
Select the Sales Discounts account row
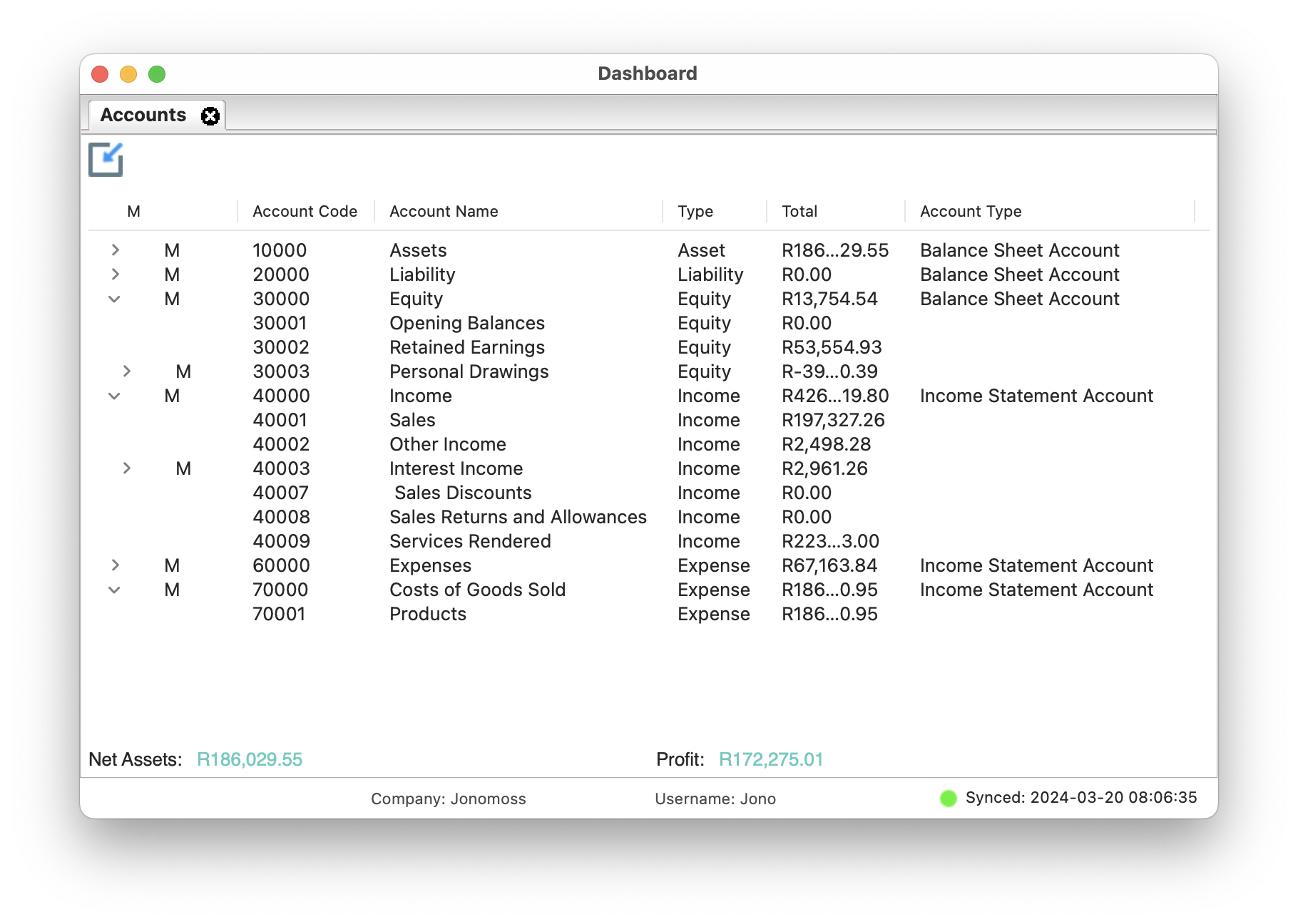pos(649,493)
